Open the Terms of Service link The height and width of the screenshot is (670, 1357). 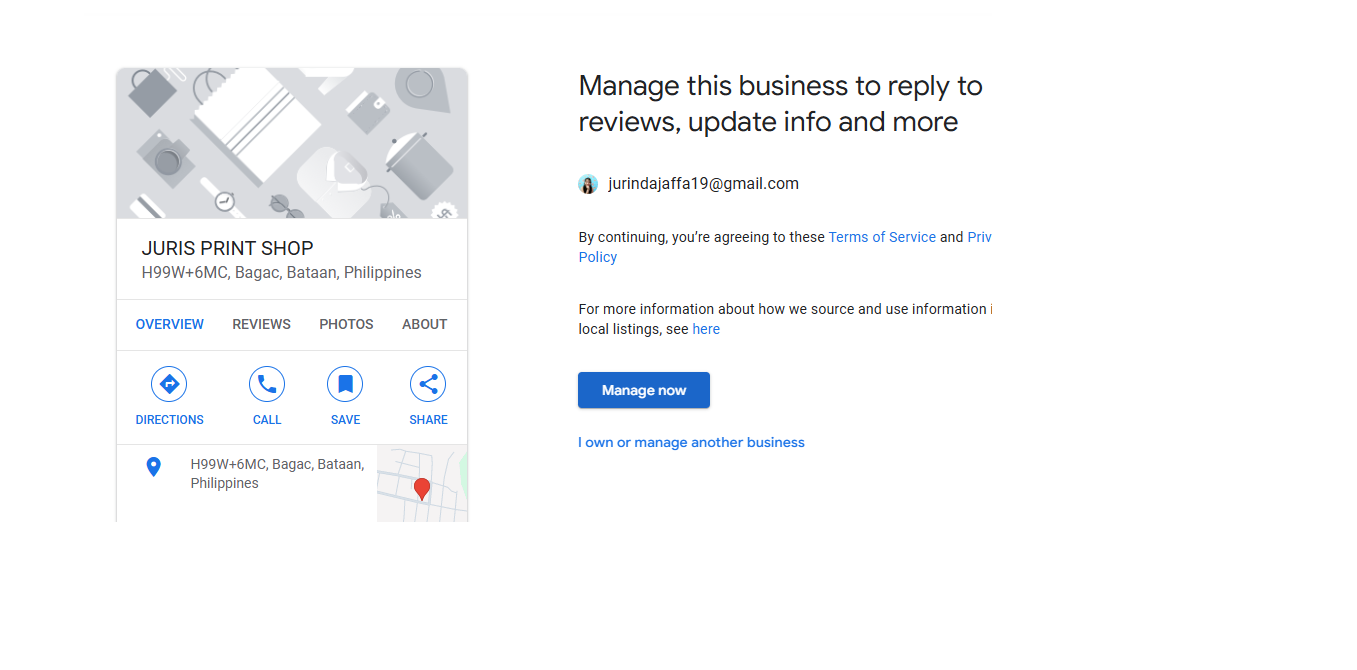[882, 237]
